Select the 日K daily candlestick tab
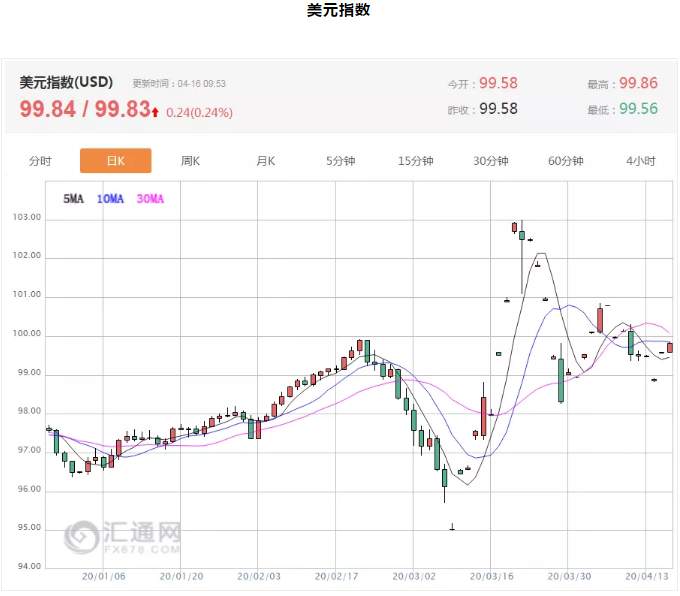This screenshot has height=596, width=680. (x=116, y=160)
